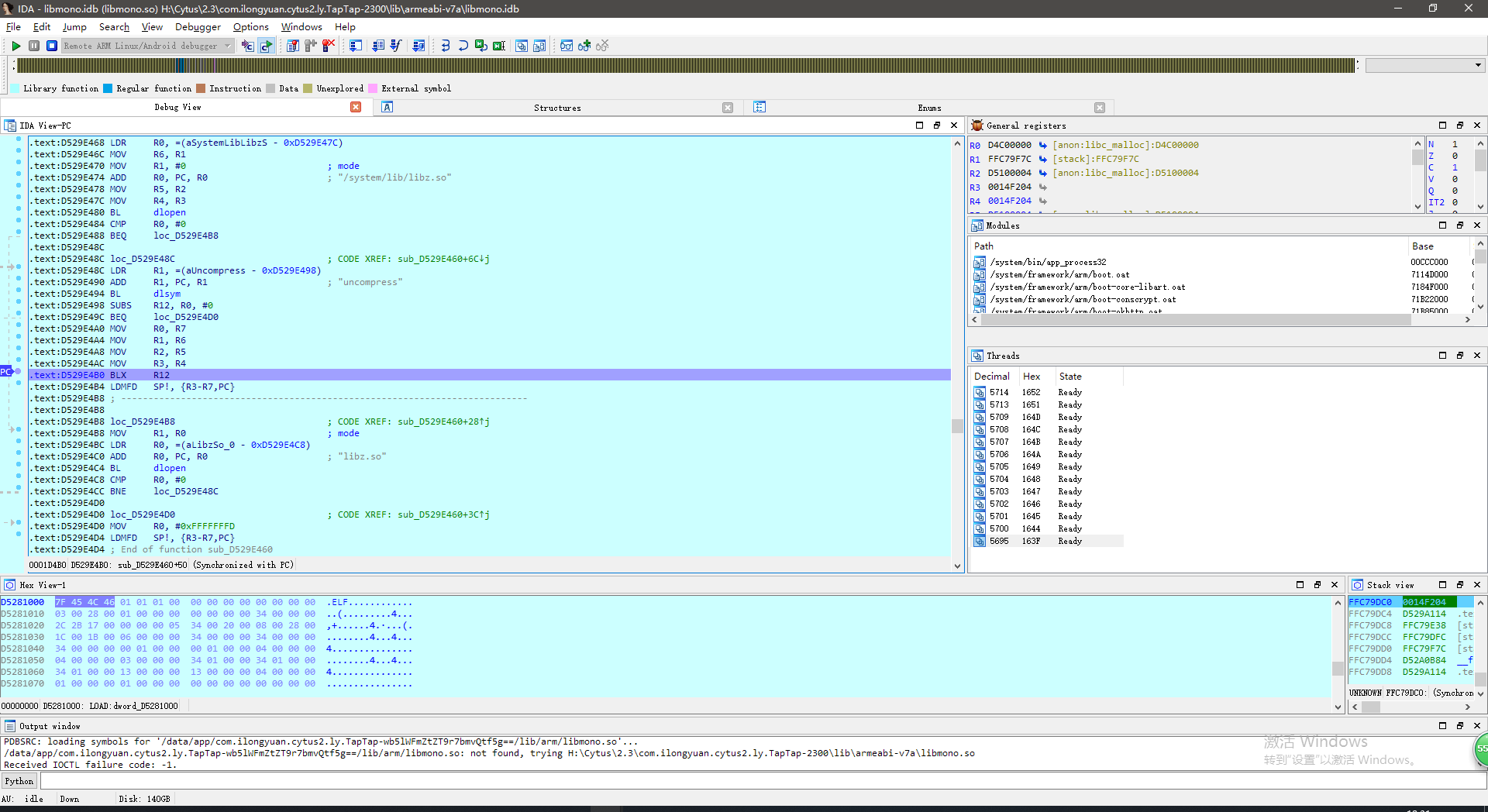Click the Run to Cursor icon
This screenshot has height=812, width=1488.
pos(499,46)
